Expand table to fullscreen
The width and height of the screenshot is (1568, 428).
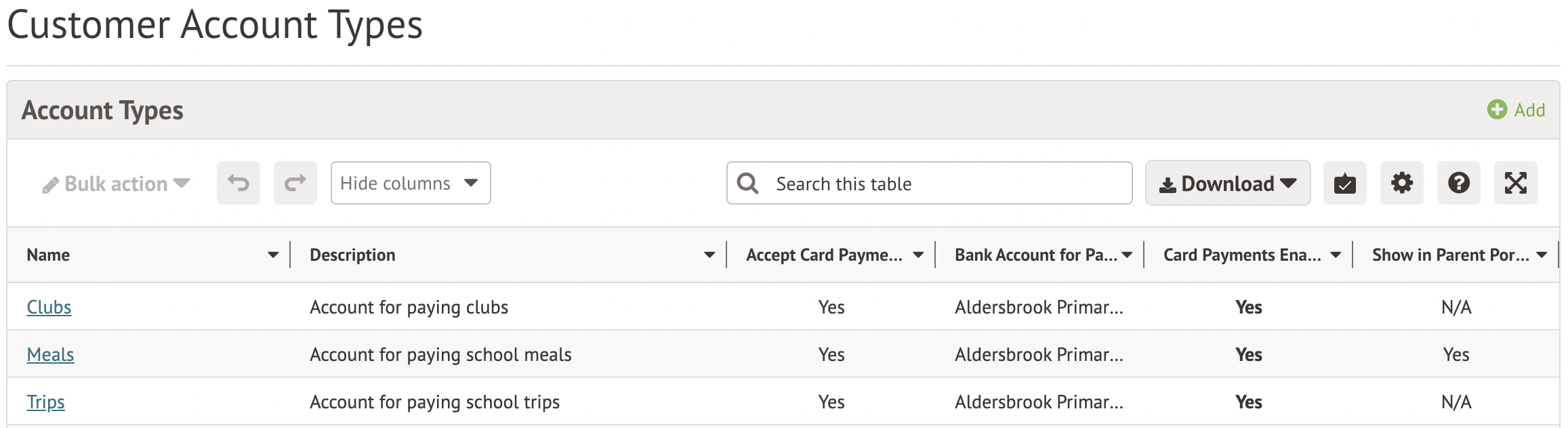(1515, 183)
